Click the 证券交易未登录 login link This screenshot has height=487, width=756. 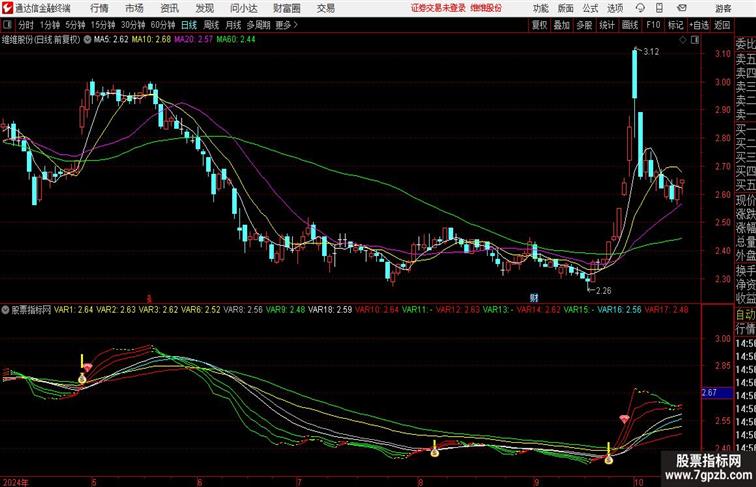tap(438, 8)
